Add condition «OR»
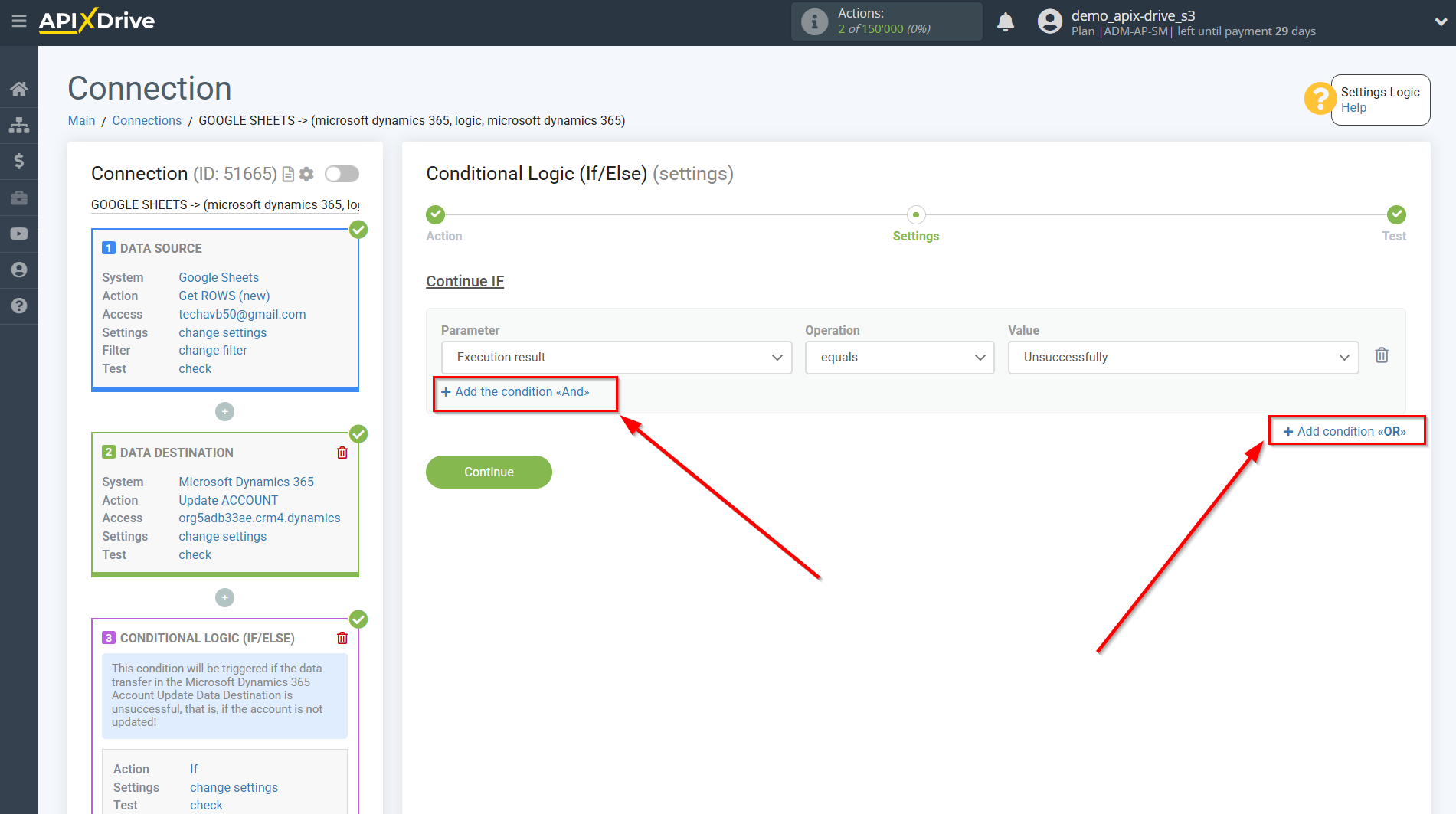Image resolution: width=1456 pixels, height=814 pixels. [1345, 432]
